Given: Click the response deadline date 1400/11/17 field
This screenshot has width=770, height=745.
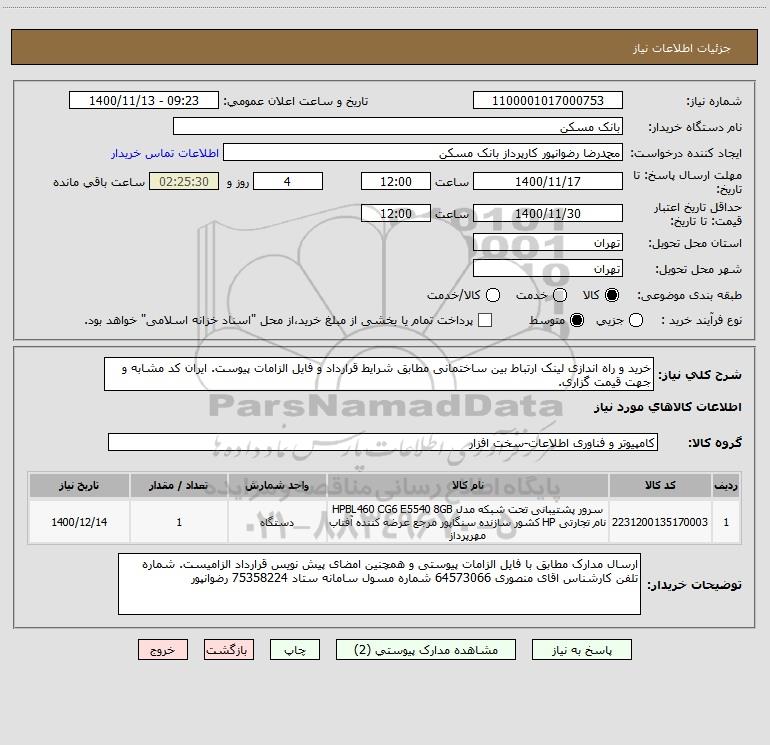Looking at the screenshot, I should (548, 182).
